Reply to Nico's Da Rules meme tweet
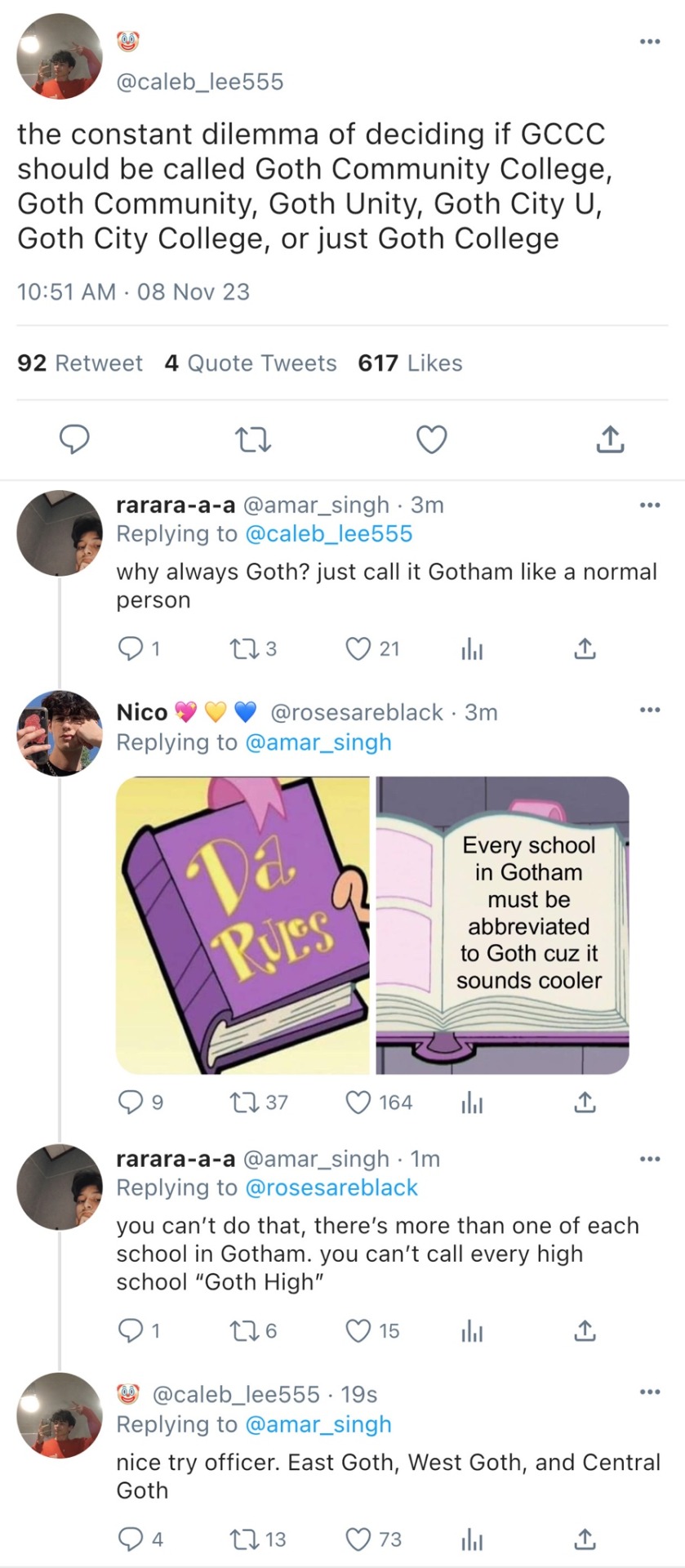685x1568 pixels. (131, 1103)
